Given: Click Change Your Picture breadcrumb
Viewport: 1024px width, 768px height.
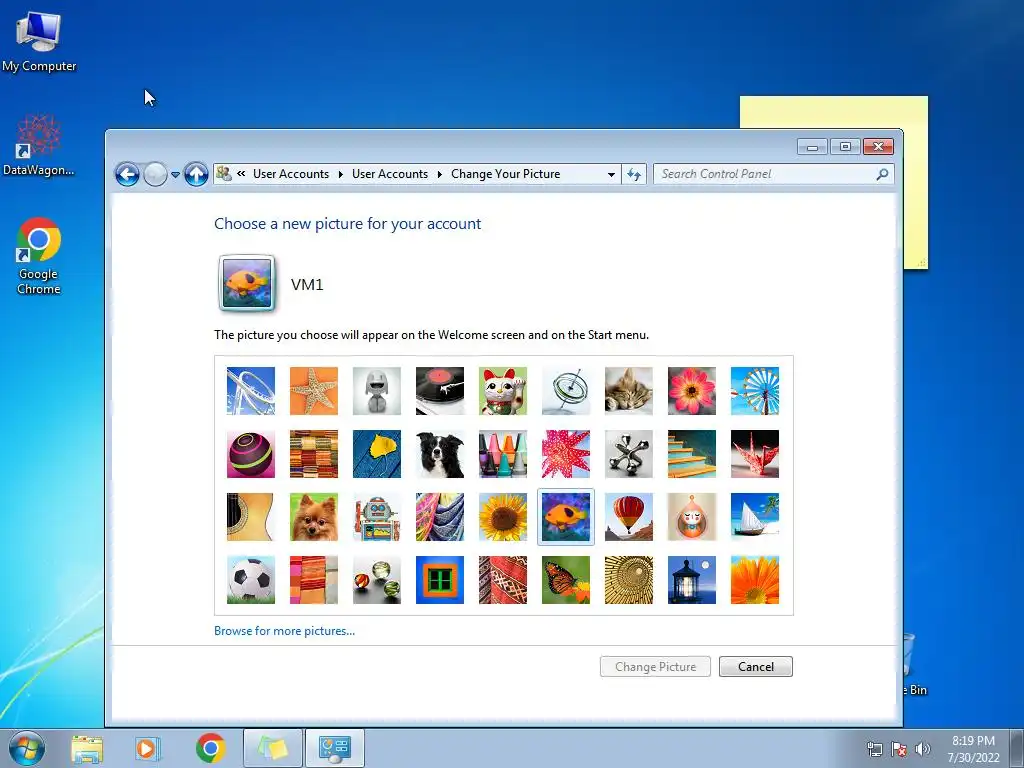Looking at the screenshot, I should pyautogui.click(x=505, y=174).
